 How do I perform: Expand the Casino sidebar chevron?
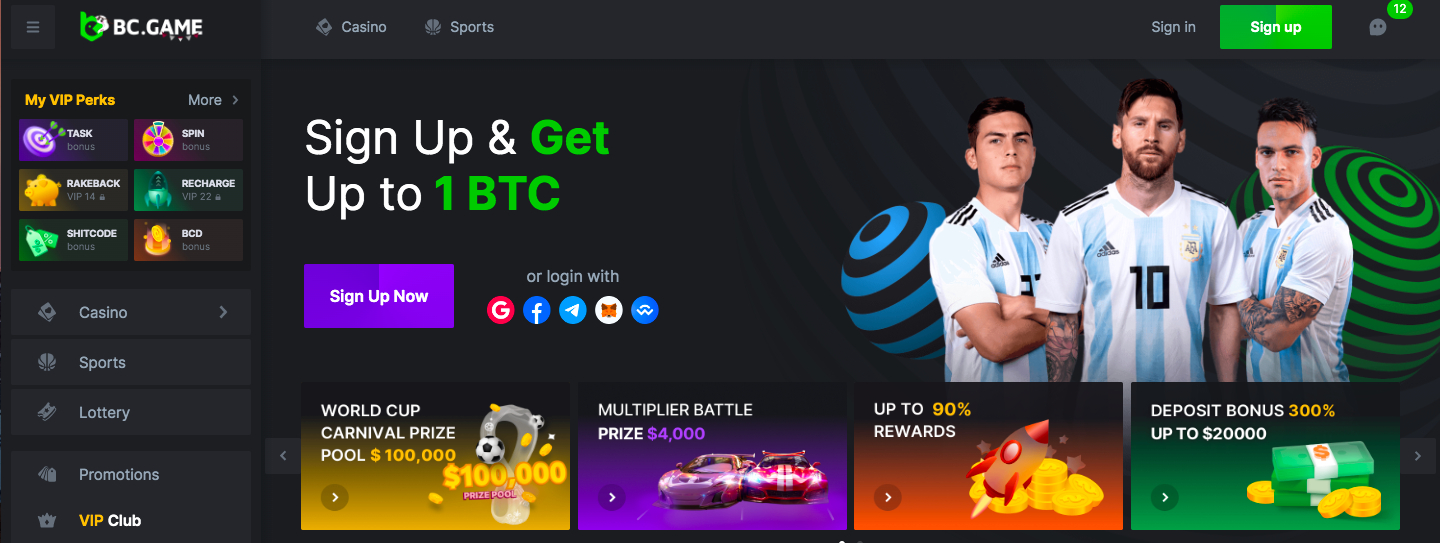point(223,312)
